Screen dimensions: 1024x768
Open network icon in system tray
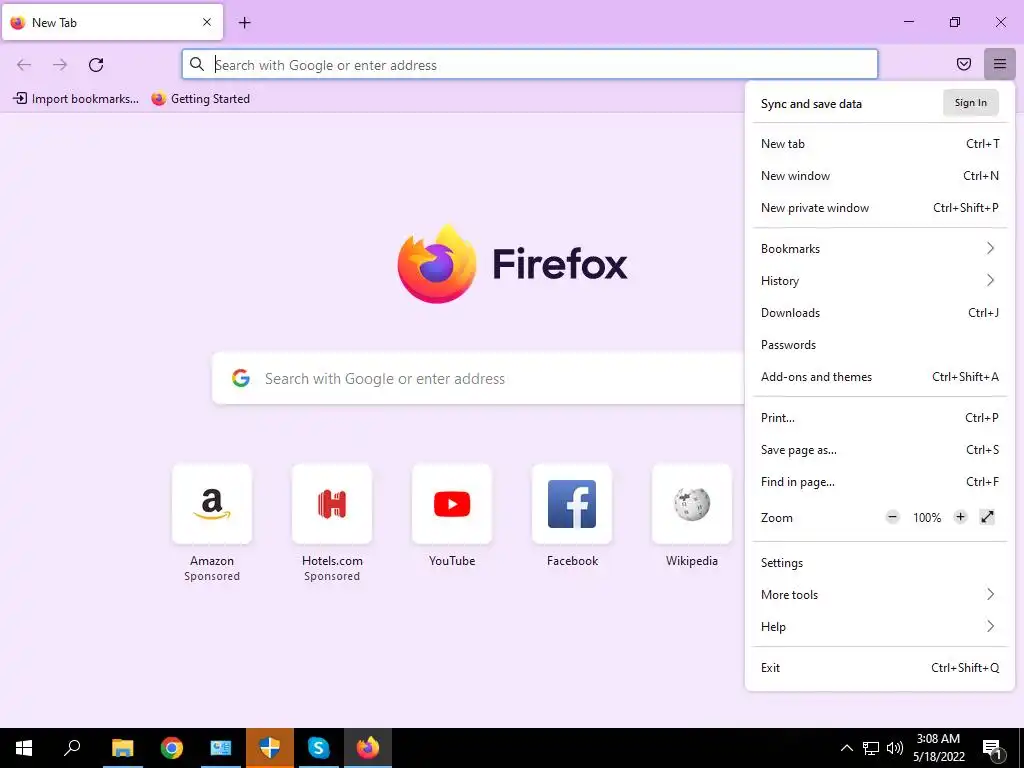tap(871, 748)
